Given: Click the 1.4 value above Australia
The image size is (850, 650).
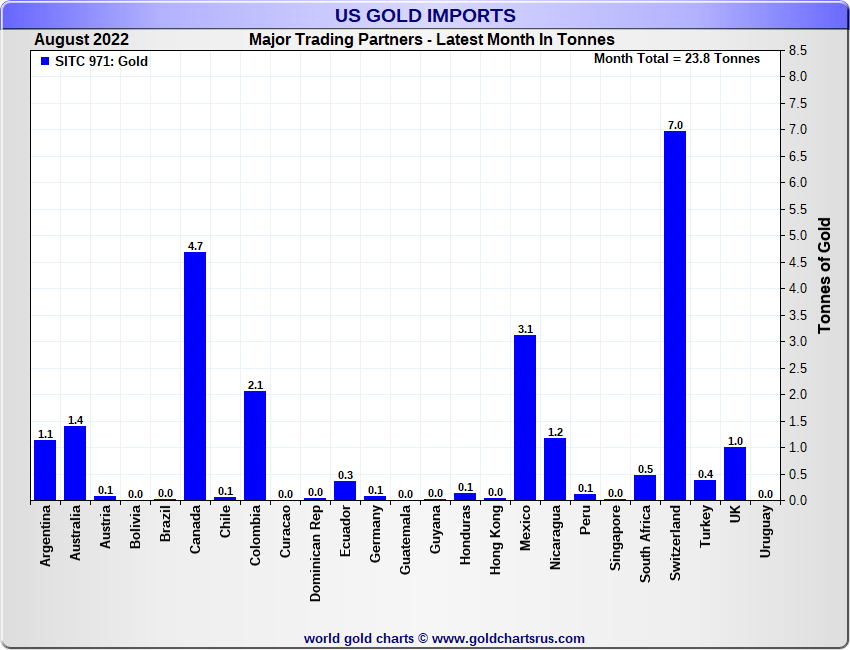Looking at the screenshot, I should pyautogui.click(x=75, y=420).
